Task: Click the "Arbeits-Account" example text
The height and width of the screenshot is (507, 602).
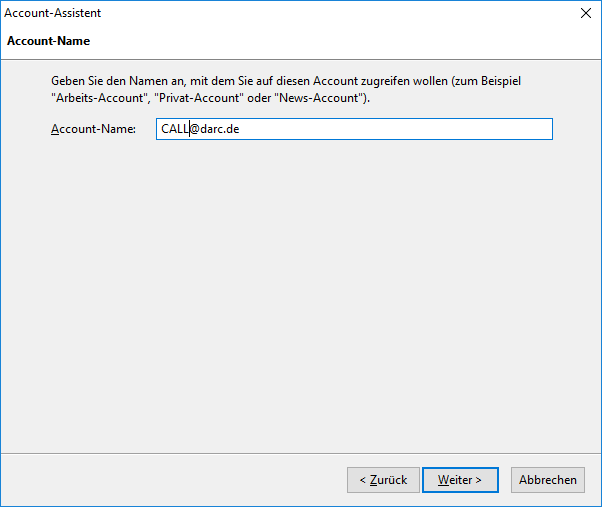Action: click(x=100, y=98)
